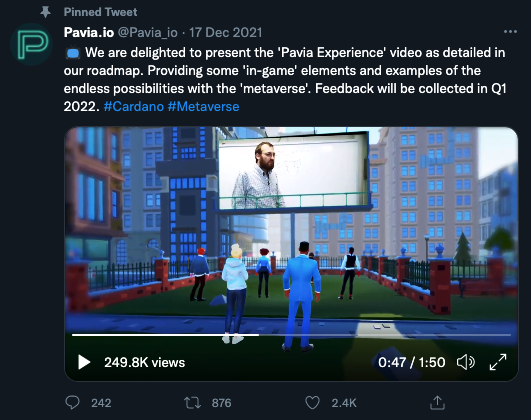Image resolution: width=531 pixels, height=420 pixels.
Task: View the 242 replies count
Action: tap(101, 403)
